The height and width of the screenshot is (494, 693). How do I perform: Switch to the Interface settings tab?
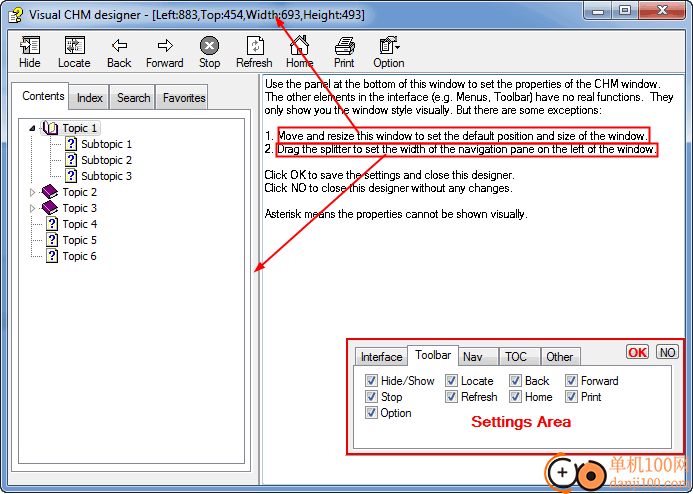tap(381, 357)
